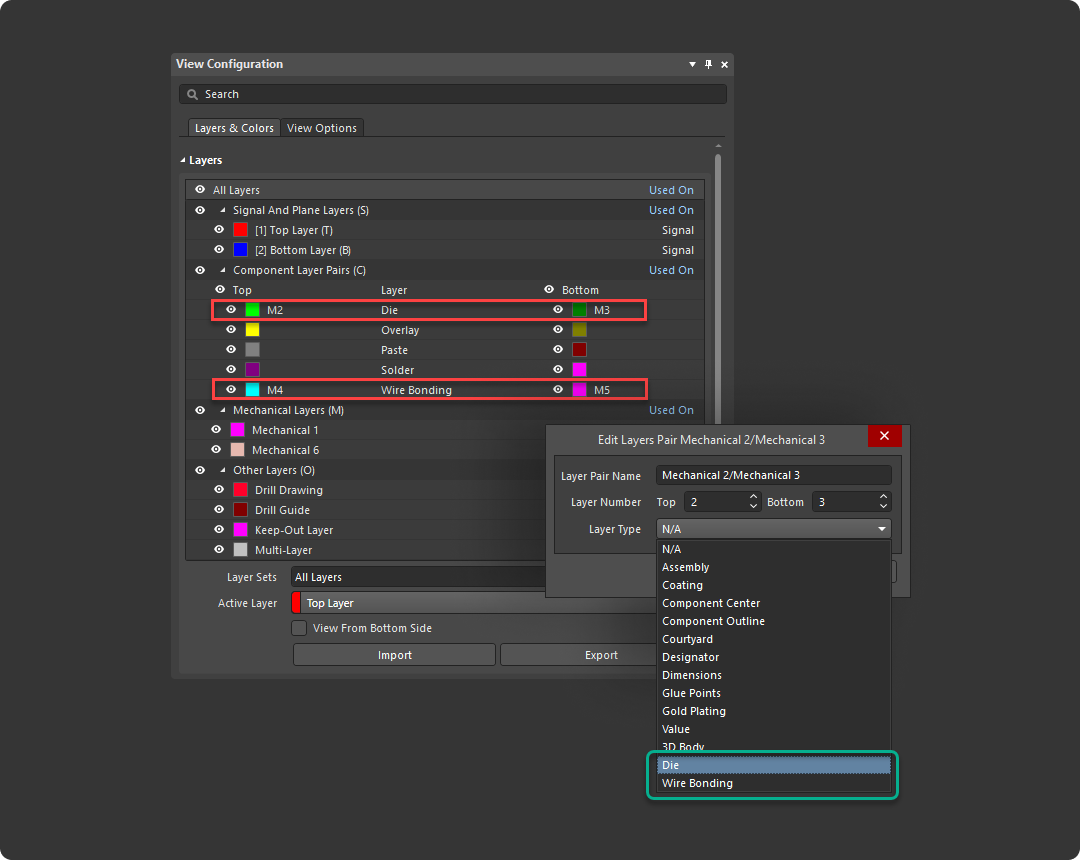Screen dimensions: 1080x860
Task: Select Wire Bonding from the list
Action: coord(697,783)
